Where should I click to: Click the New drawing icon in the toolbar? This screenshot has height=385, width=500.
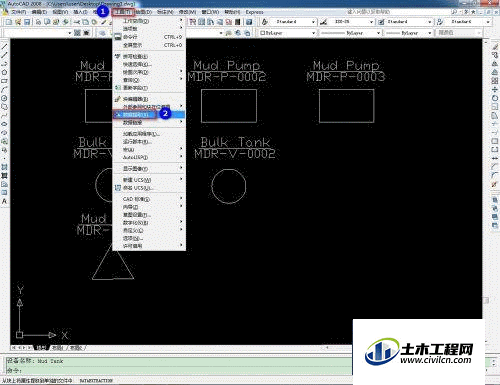(x=9, y=22)
